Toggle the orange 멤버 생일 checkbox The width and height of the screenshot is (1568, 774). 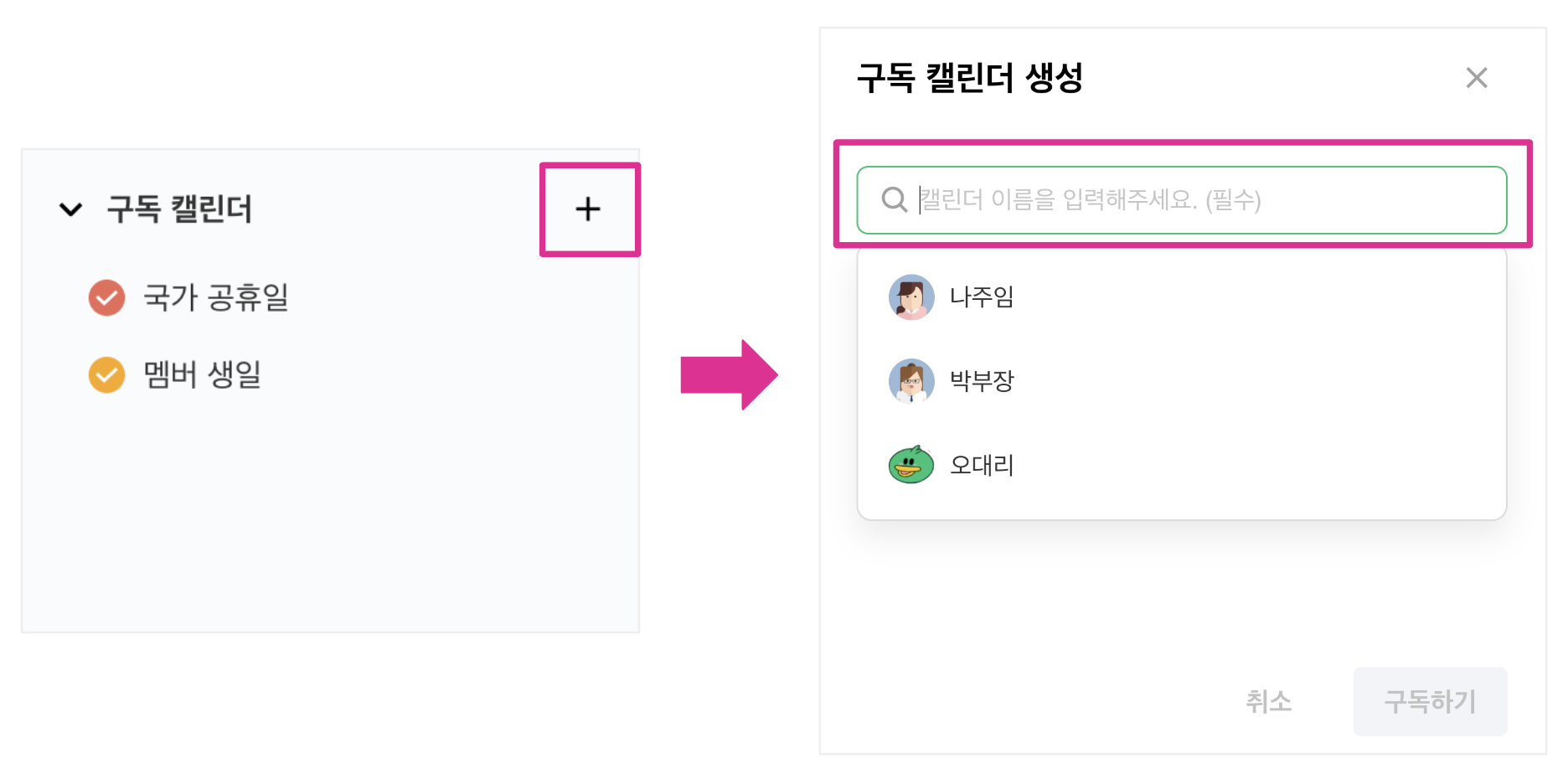(106, 374)
